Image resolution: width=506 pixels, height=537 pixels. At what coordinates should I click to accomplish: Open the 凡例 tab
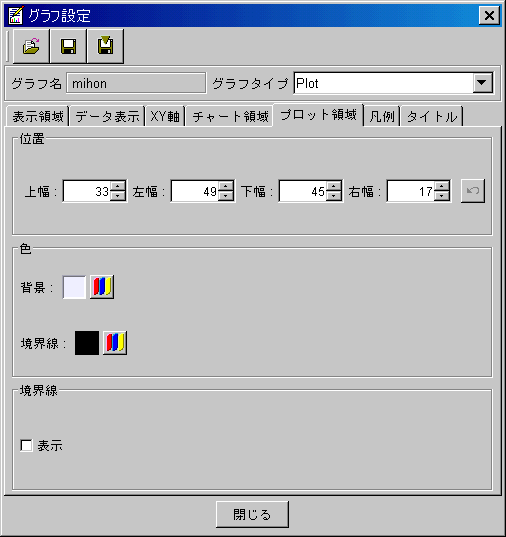click(382, 116)
